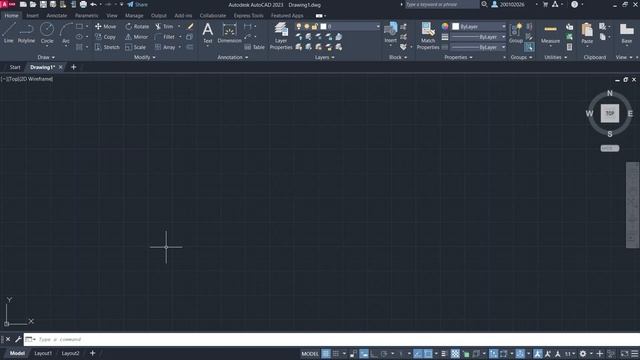Click the object color wheel
640x360 pixels.
tap(445, 26)
